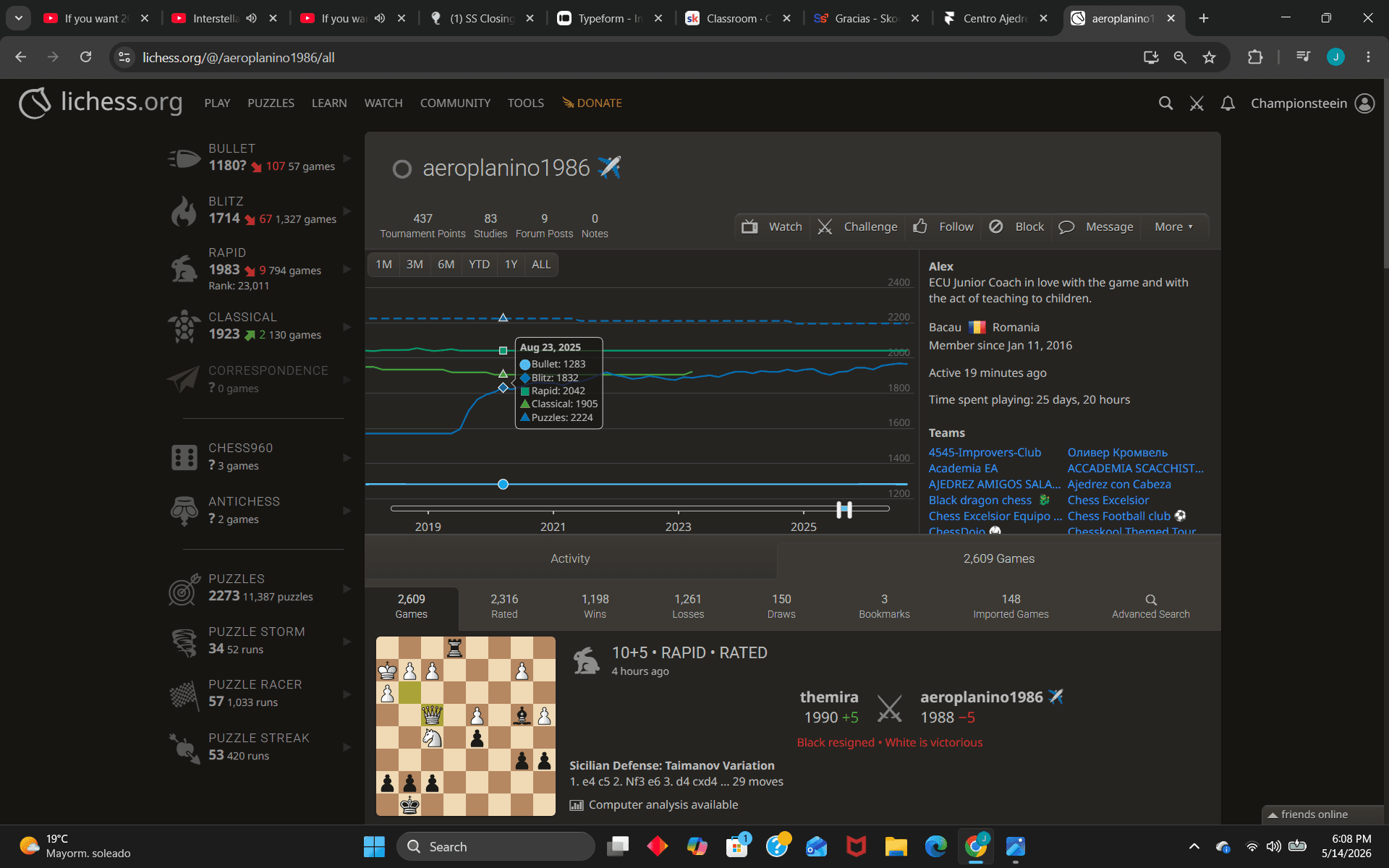Click the Puzzles target icon
1389x868 pixels.
coord(184,589)
